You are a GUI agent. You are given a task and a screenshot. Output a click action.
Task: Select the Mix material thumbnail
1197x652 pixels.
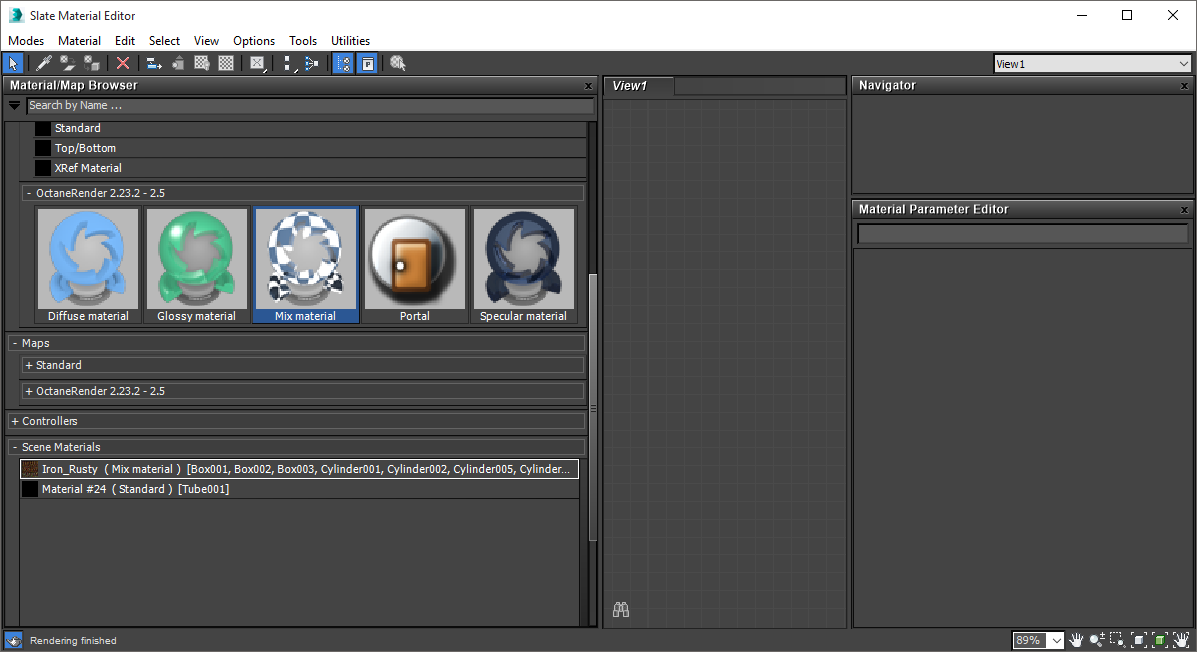(305, 265)
